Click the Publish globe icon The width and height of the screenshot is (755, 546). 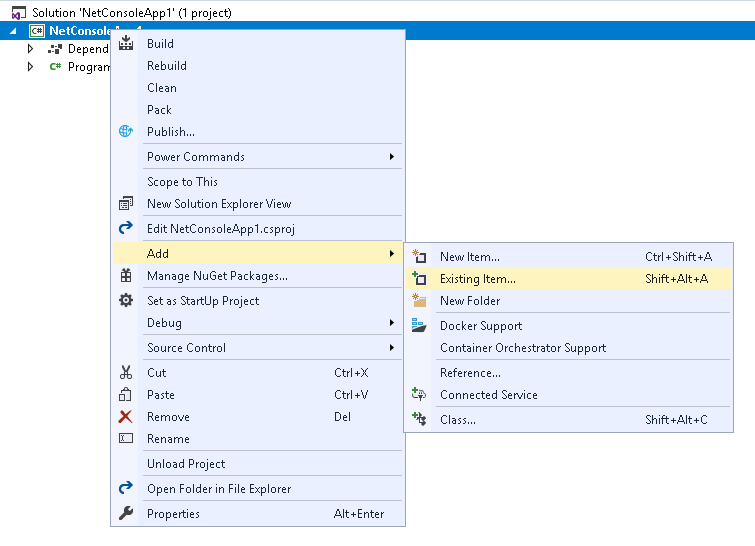[x=126, y=131]
